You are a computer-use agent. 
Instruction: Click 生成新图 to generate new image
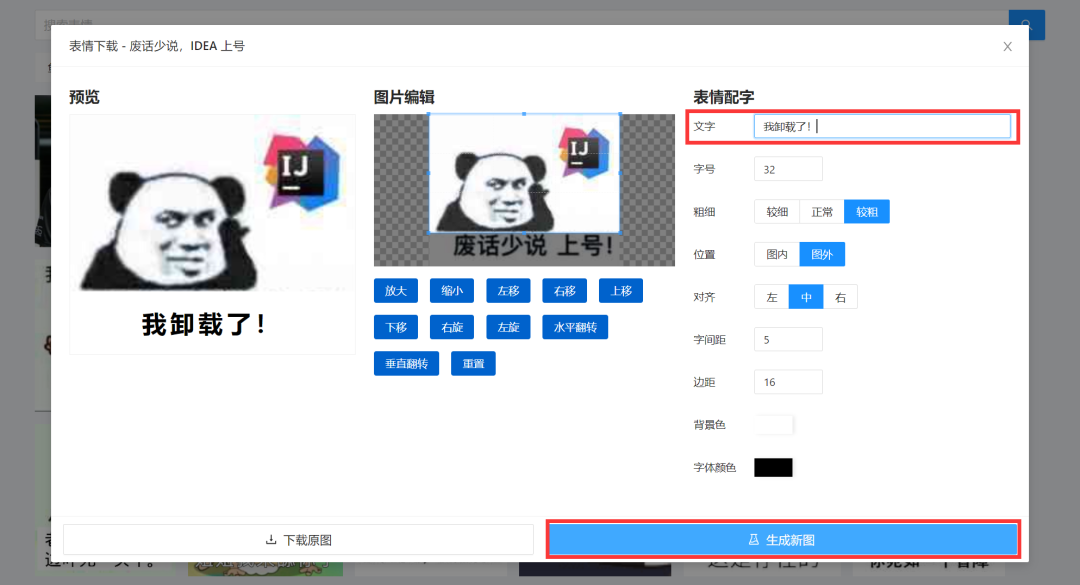tap(783, 540)
